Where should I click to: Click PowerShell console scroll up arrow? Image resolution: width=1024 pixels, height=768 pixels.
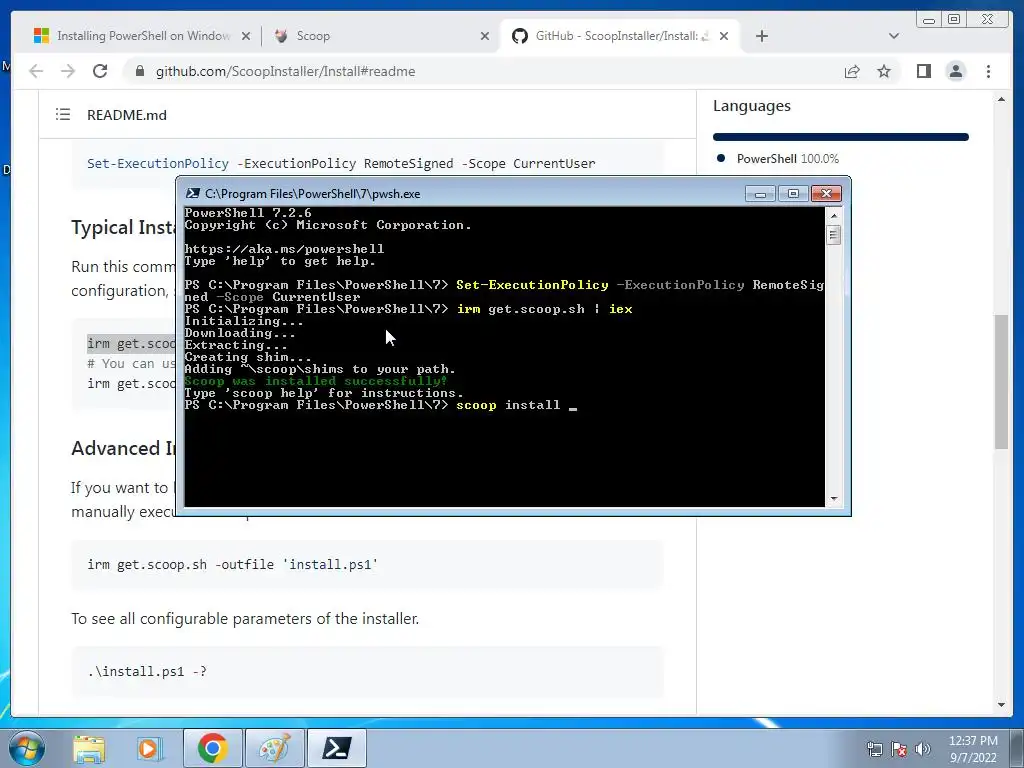tap(833, 216)
